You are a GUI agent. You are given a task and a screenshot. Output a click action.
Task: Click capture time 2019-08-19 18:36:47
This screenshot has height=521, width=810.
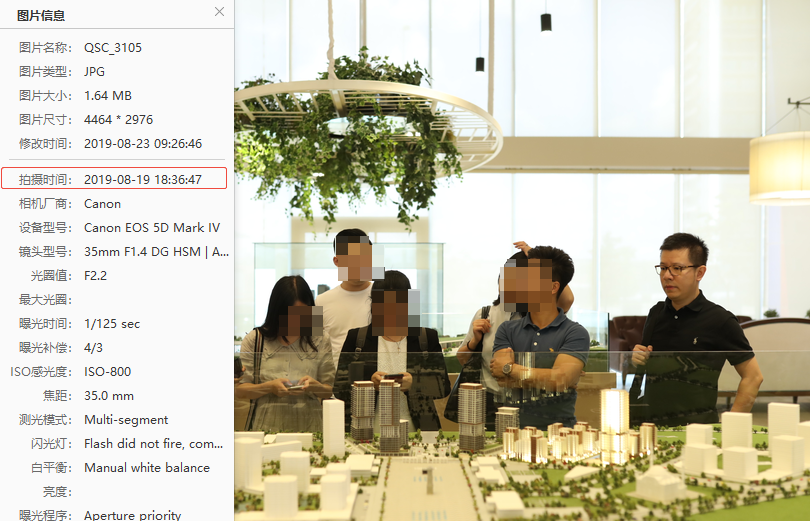(x=143, y=180)
